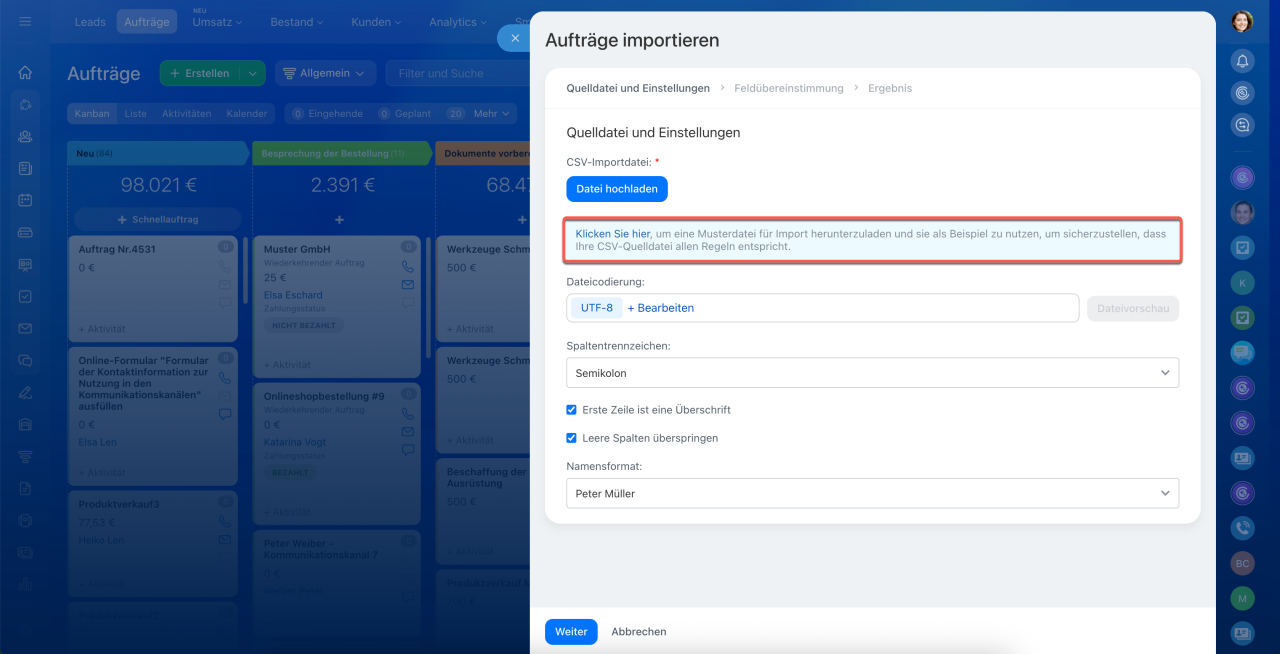Click the notifications bell icon
Screen dimensions: 1280x654
(x=1242, y=62)
